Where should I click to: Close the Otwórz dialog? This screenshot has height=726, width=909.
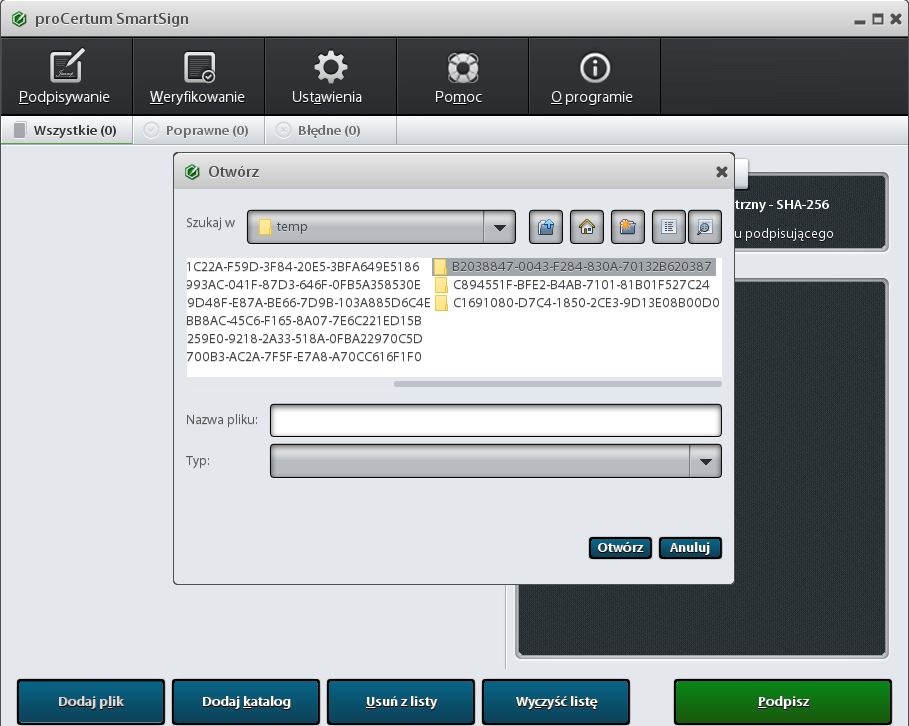[x=722, y=172]
